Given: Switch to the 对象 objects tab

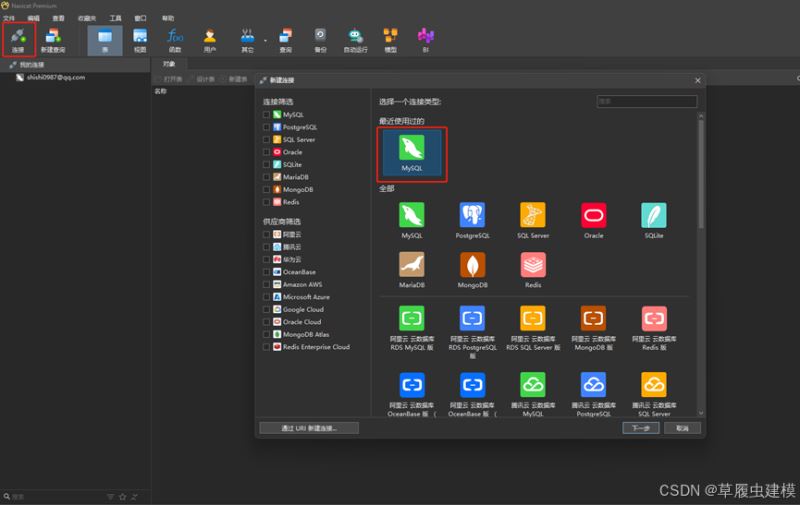Looking at the screenshot, I should point(169,64).
